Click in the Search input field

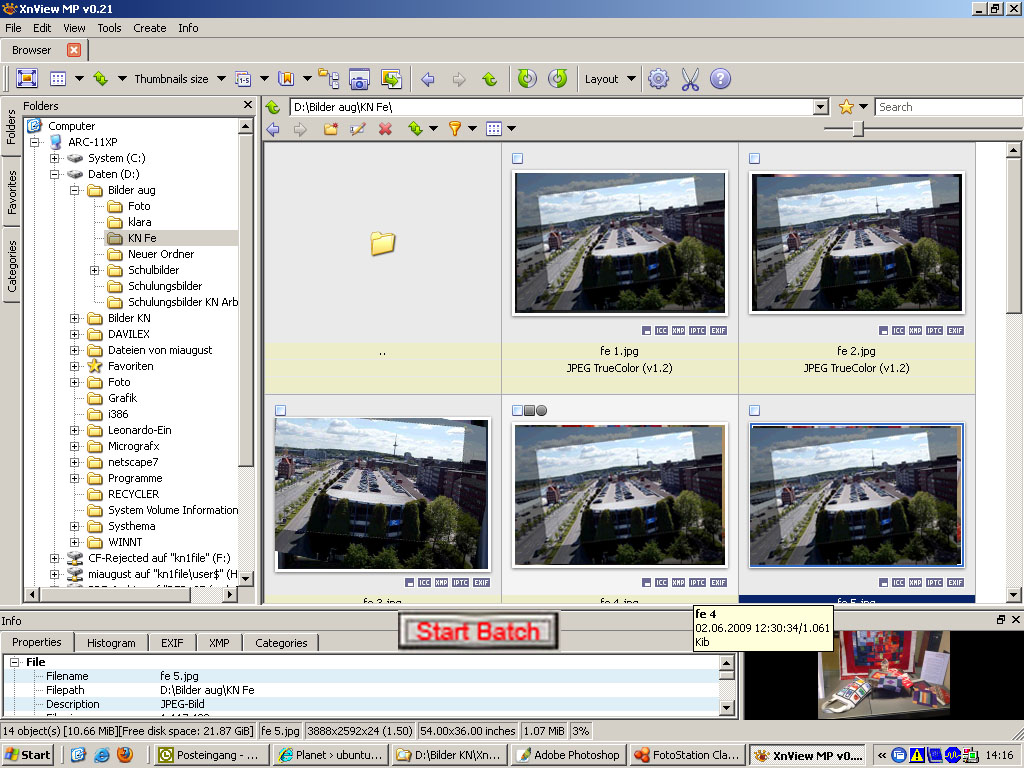948,107
